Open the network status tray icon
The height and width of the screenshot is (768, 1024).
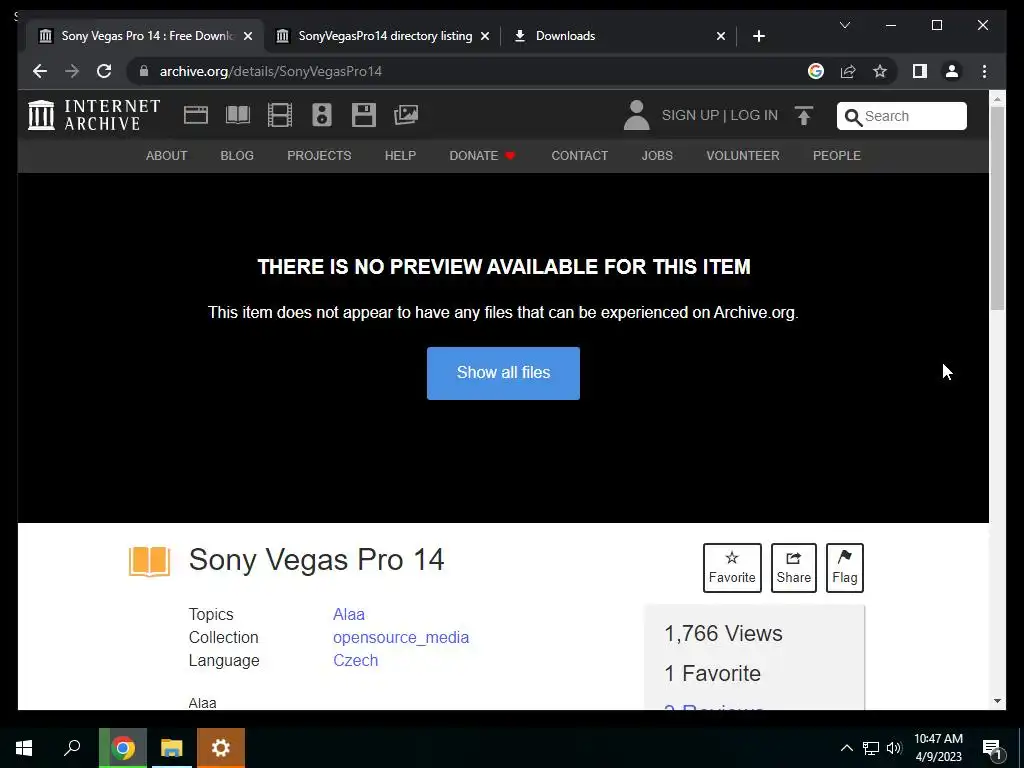click(x=871, y=748)
